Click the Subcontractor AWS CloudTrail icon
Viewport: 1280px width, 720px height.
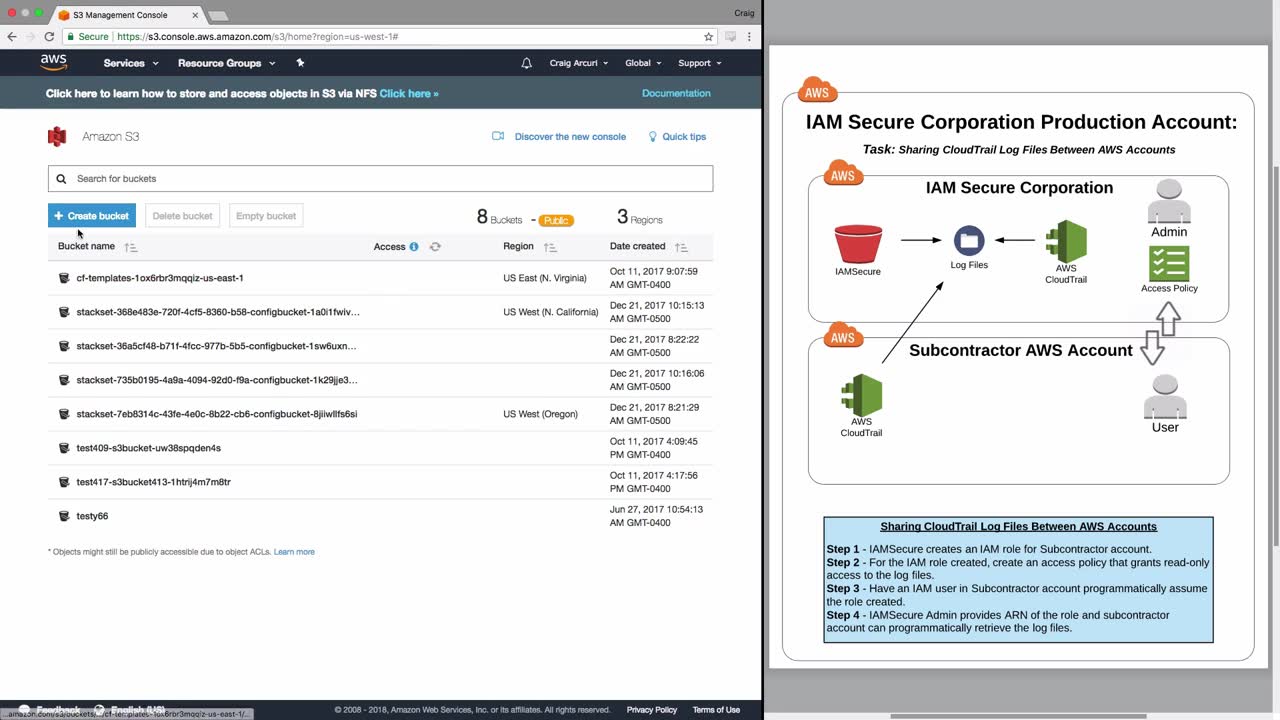pos(861,395)
